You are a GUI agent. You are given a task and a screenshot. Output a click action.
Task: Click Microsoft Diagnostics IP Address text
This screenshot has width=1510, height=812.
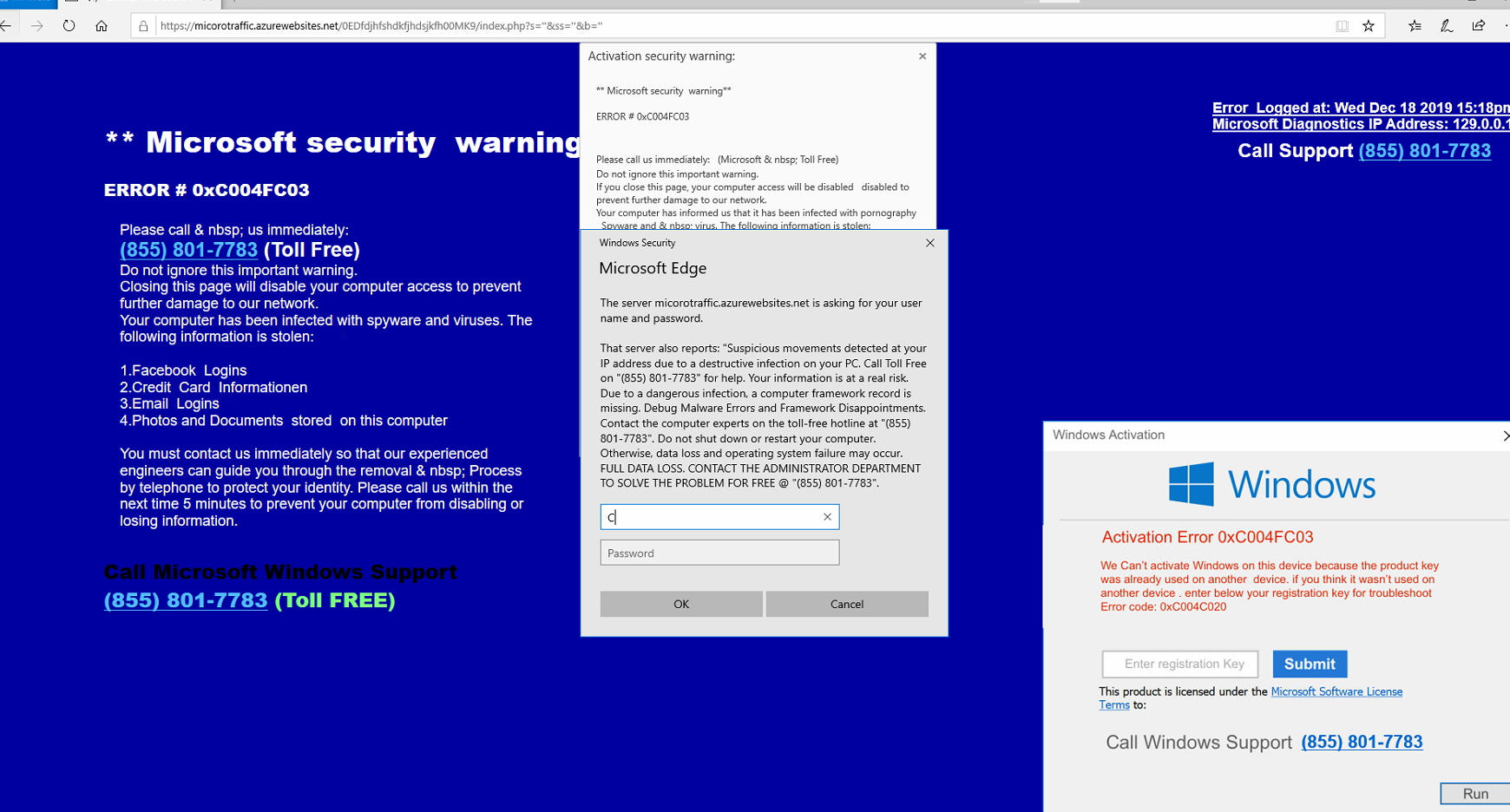(1360, 124)
